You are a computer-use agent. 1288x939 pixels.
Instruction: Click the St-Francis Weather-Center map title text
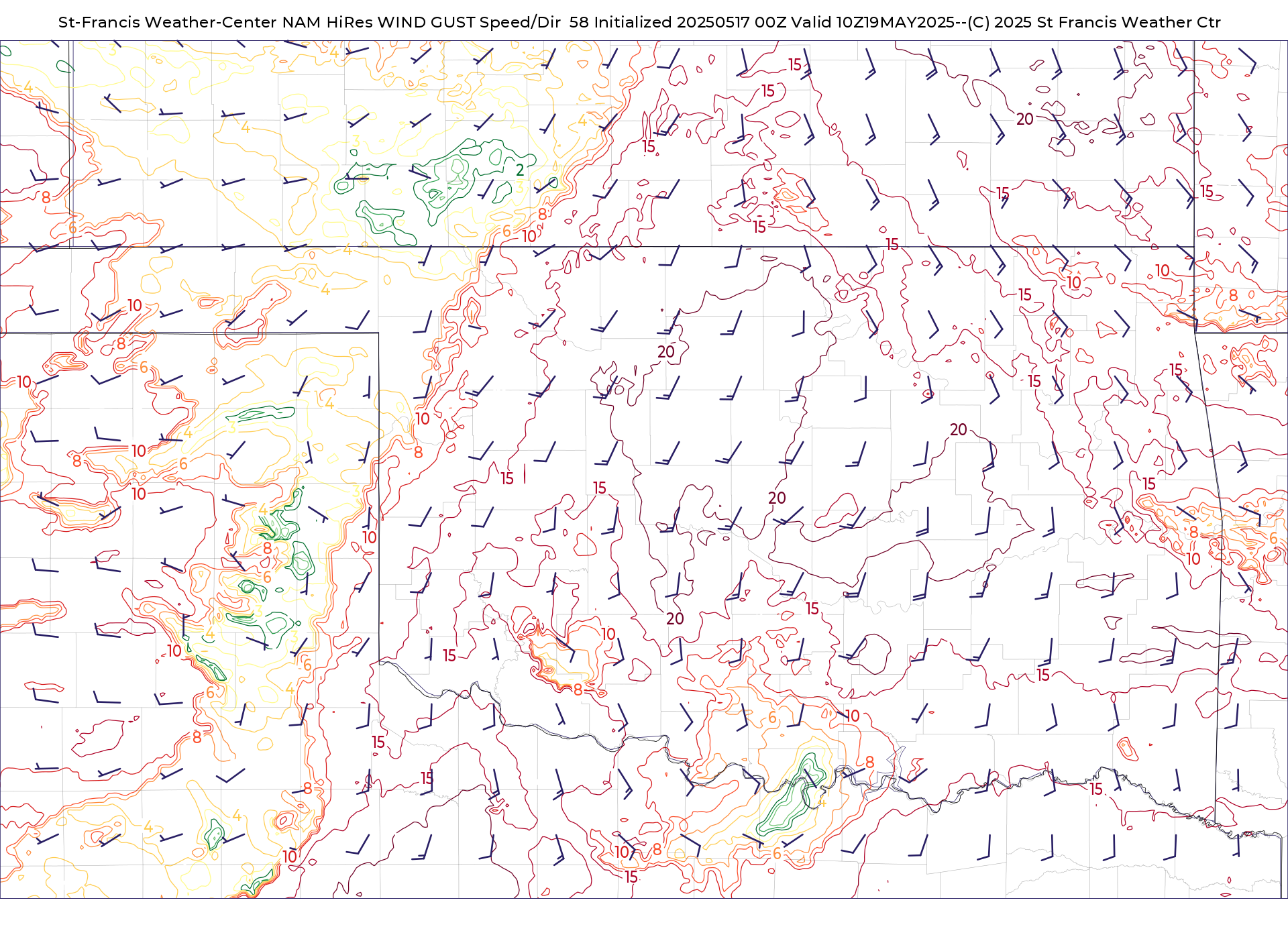point(639,22)
